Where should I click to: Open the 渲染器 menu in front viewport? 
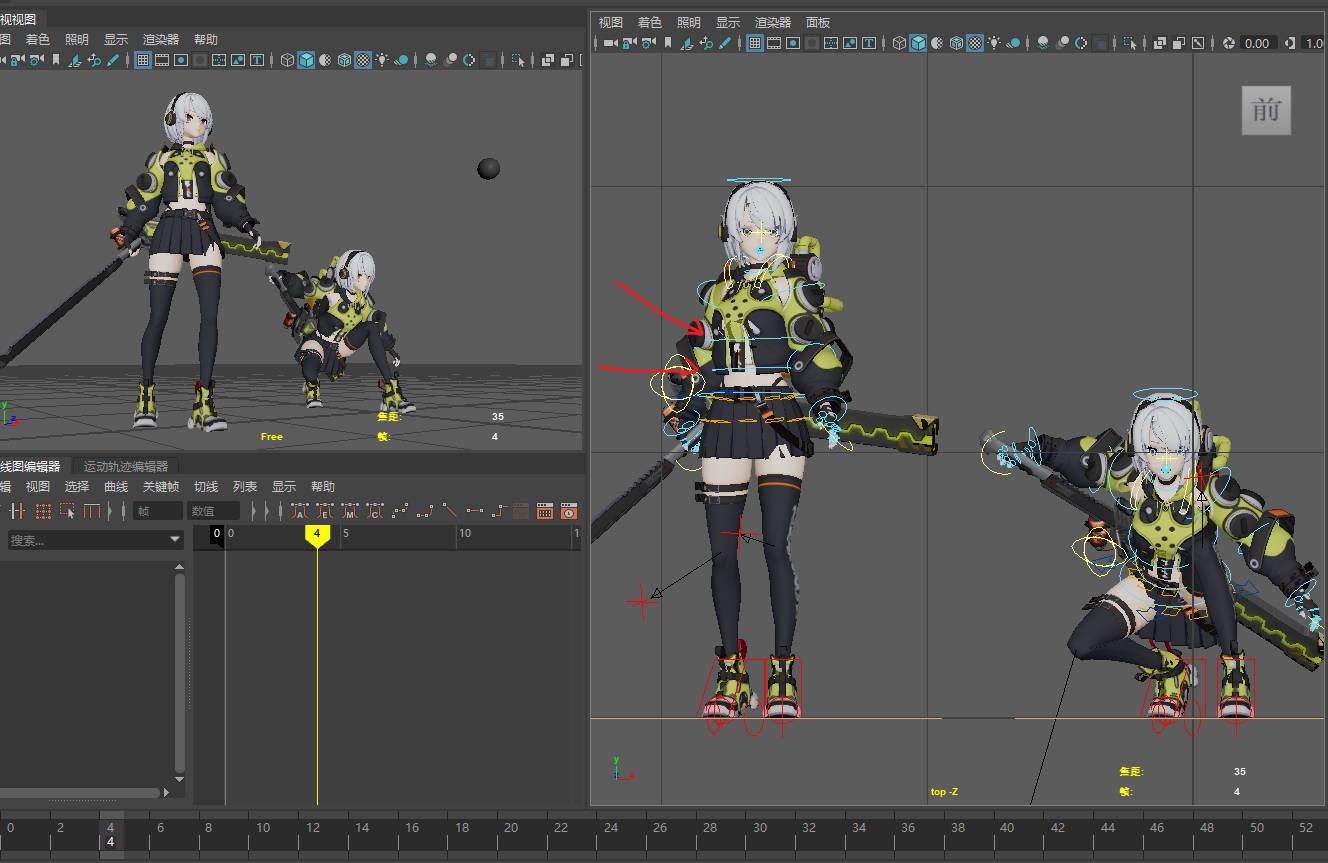tap(772, 22)
